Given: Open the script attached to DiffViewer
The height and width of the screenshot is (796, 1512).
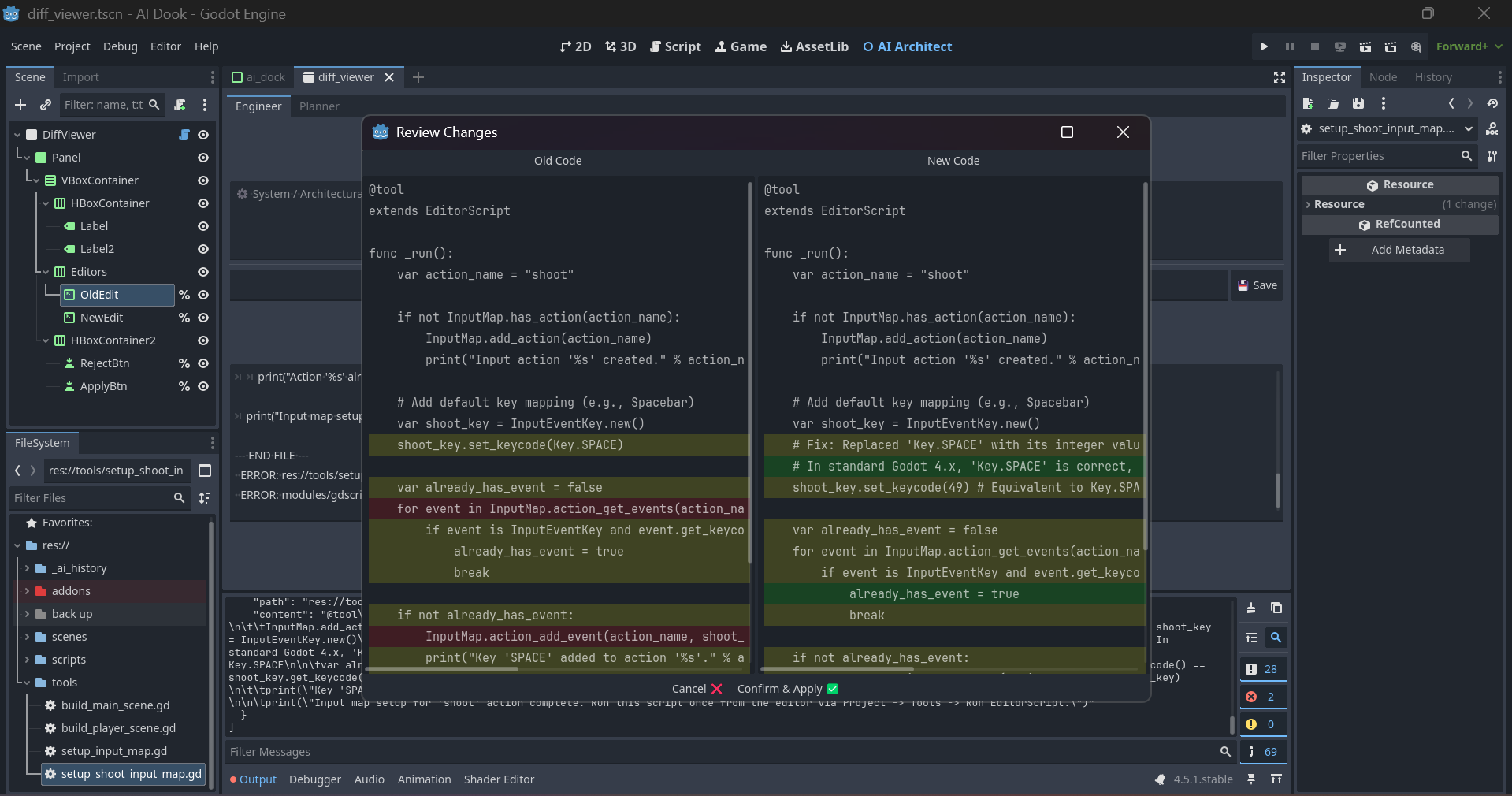Looking at the screenshot, I should coord(184,135).
